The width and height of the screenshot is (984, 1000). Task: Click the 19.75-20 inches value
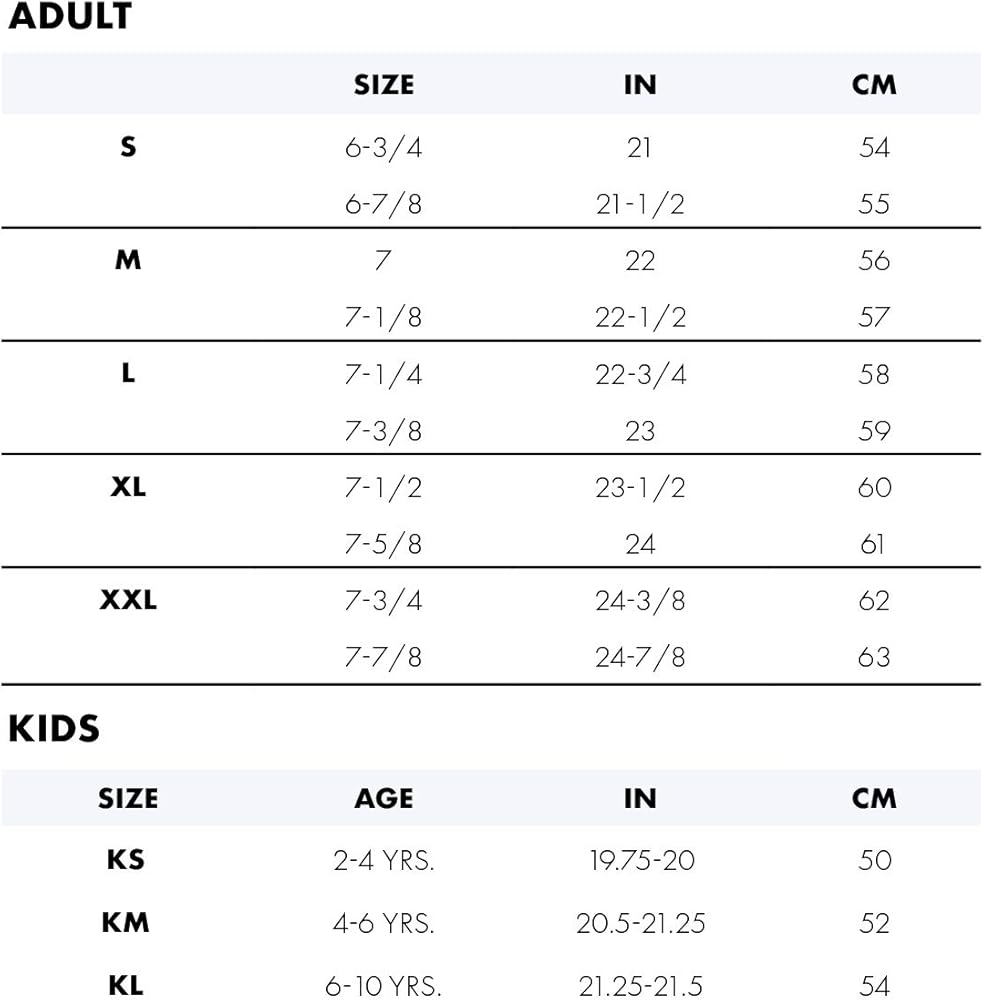pyautogui.click(x=640, y=860)
